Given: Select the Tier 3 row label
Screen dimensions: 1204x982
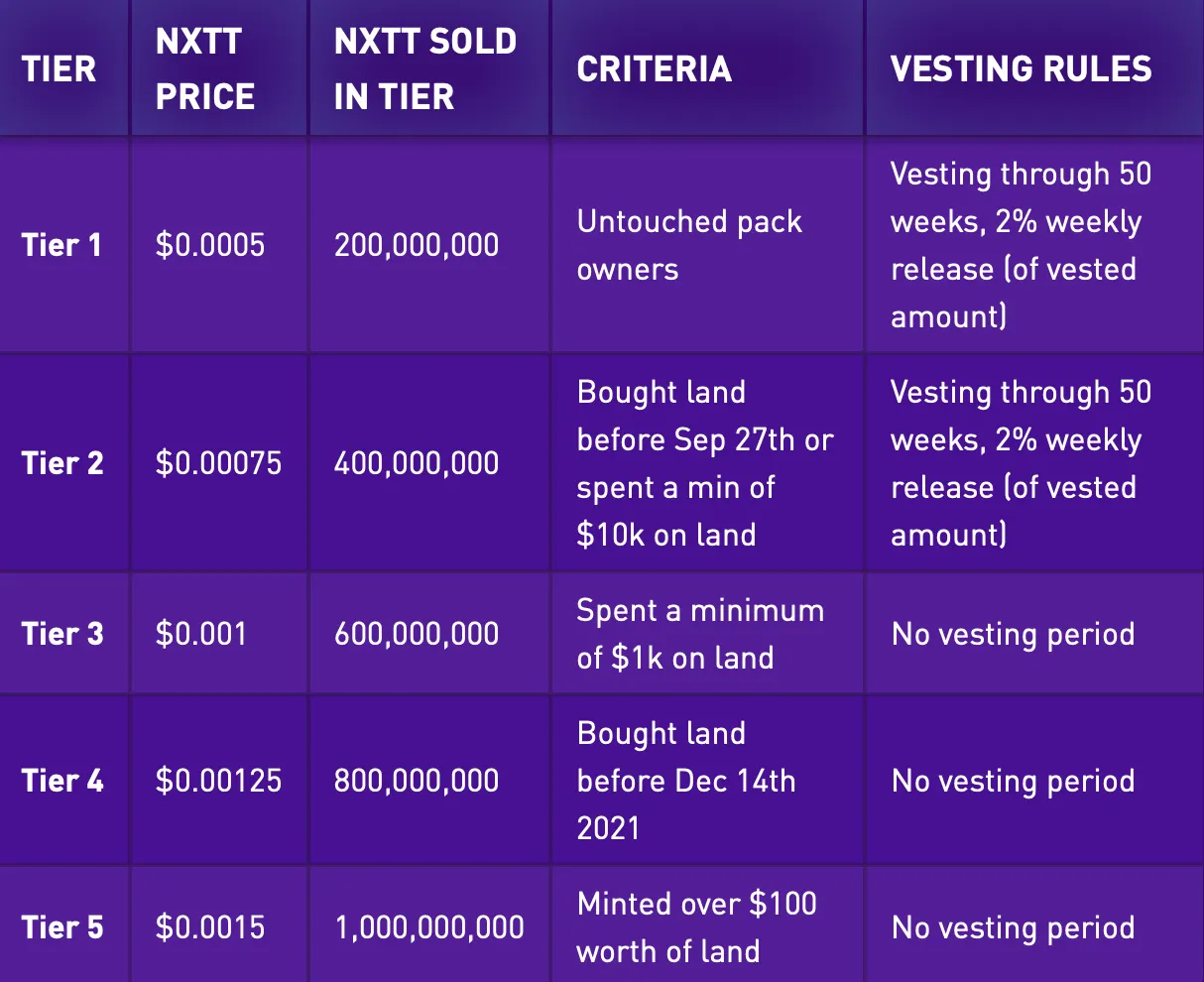Looking at the screenshot, I should coord(62,634).
